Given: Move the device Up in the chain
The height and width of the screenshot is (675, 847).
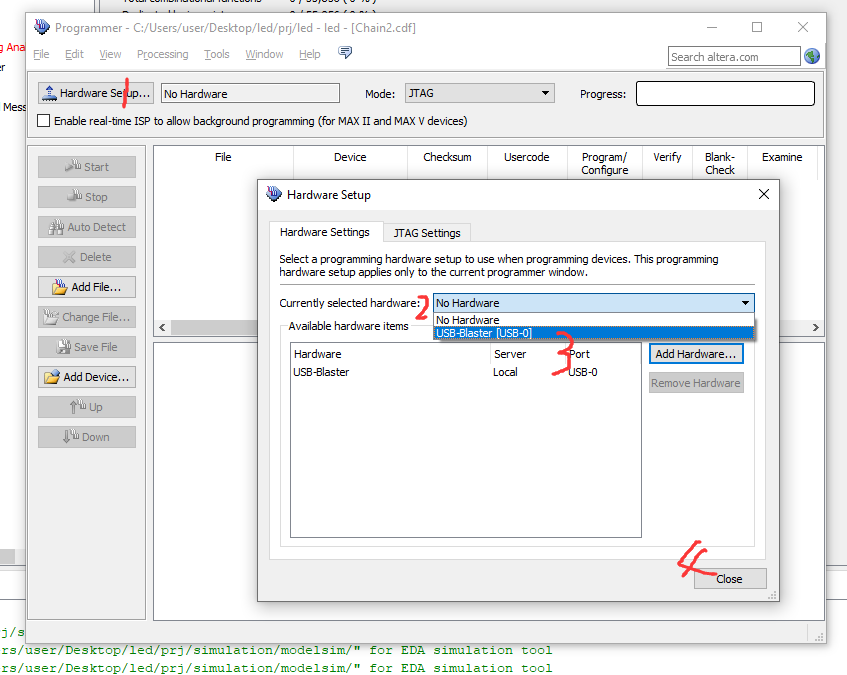Looking at the screenshot, I should (87, 407).
